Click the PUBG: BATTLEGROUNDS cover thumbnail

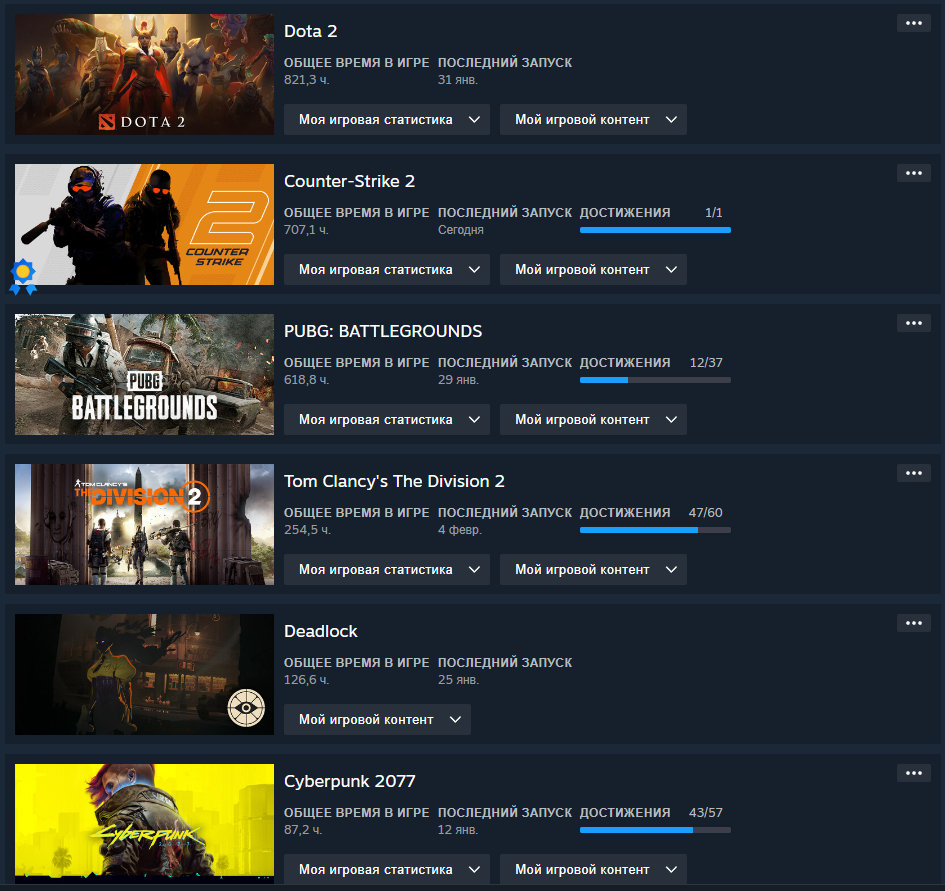click(145, 374)
